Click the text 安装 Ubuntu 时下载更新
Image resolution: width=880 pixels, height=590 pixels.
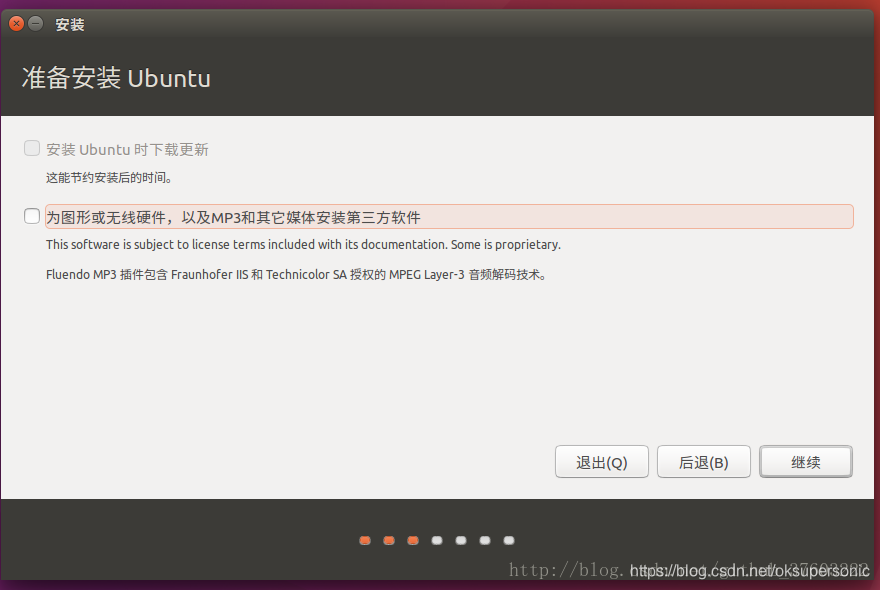(127, 149)
